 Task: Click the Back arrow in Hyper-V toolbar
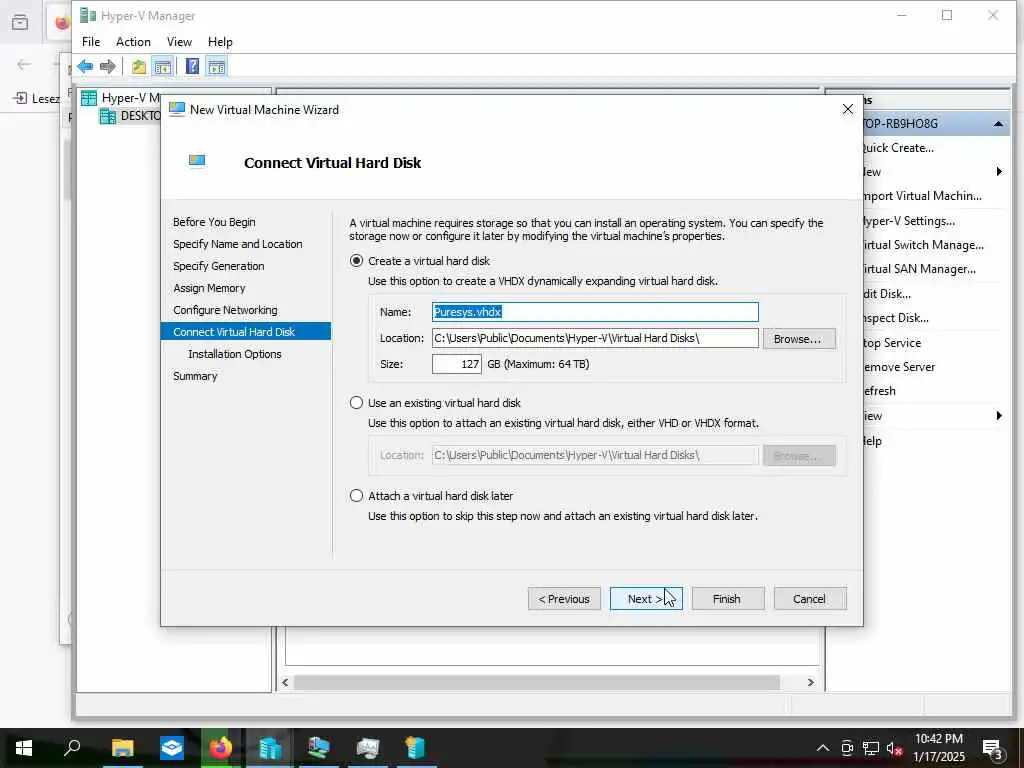(x=85, y=67)
